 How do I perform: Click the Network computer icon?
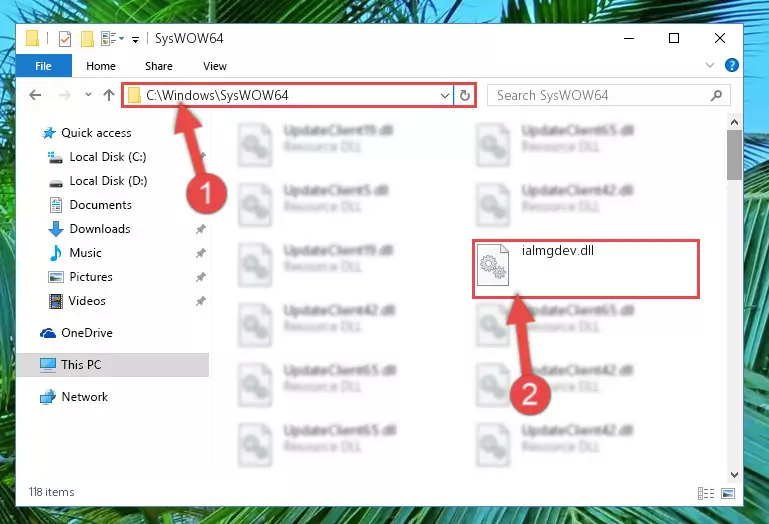48,397
